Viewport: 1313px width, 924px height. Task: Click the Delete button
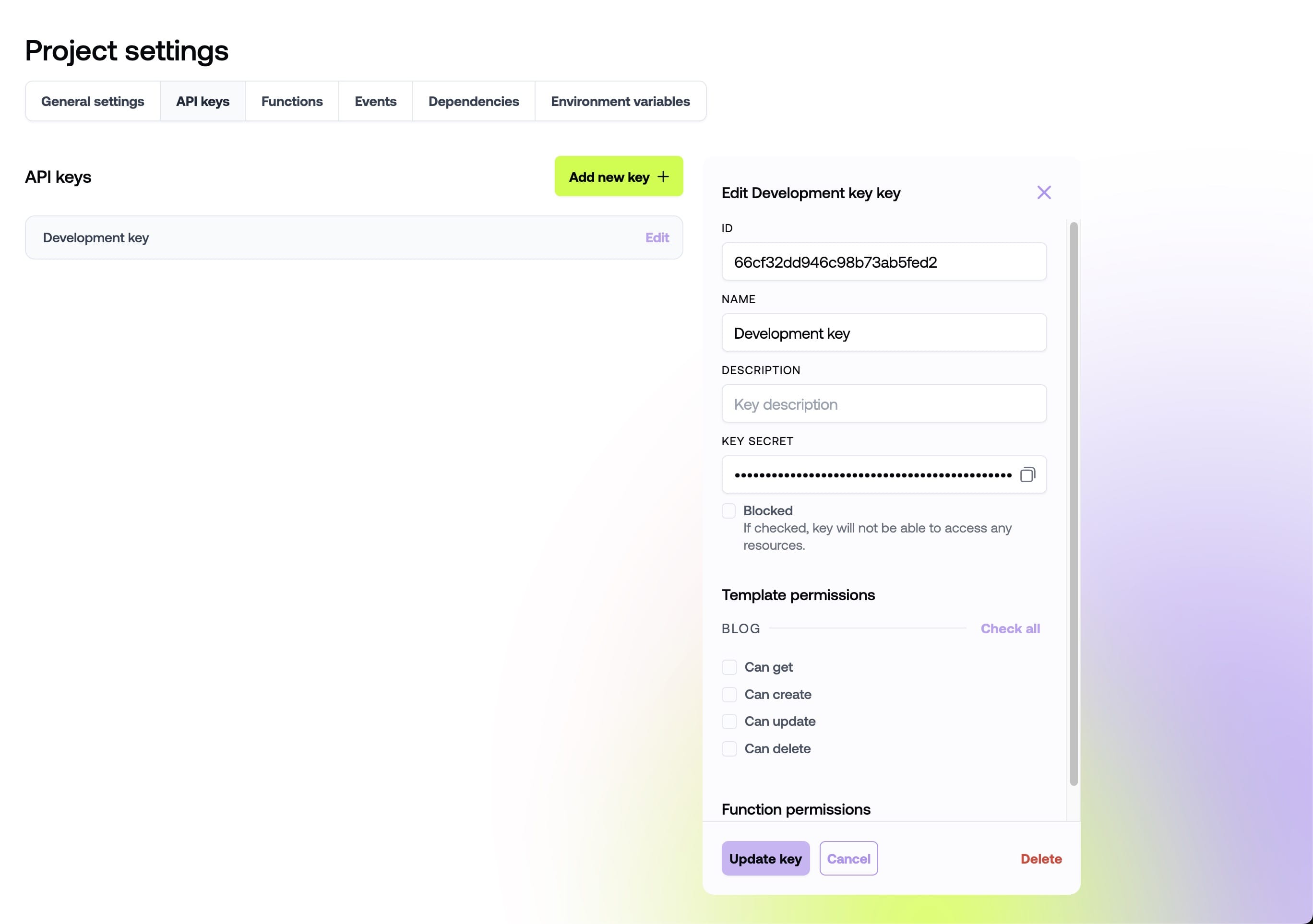(x=1041, y=858)
